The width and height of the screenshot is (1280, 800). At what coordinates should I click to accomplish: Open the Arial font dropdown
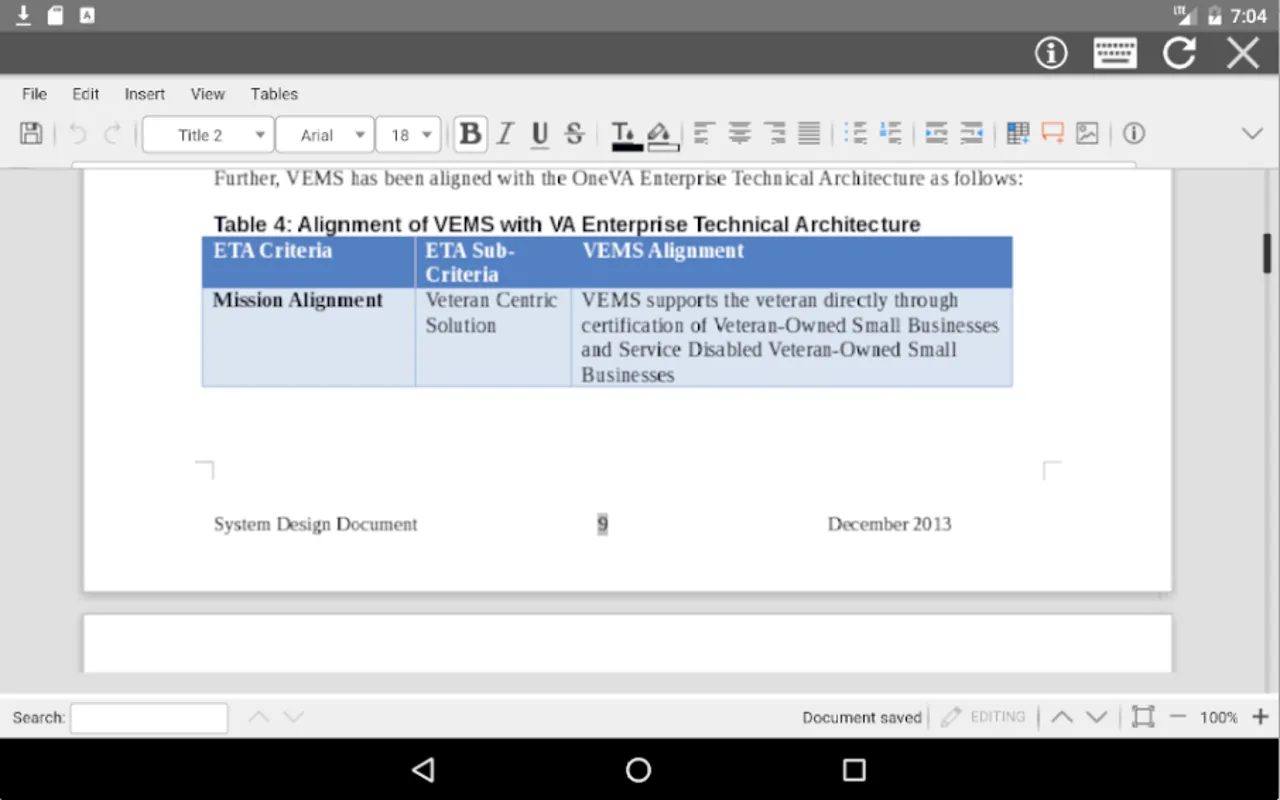325,135
